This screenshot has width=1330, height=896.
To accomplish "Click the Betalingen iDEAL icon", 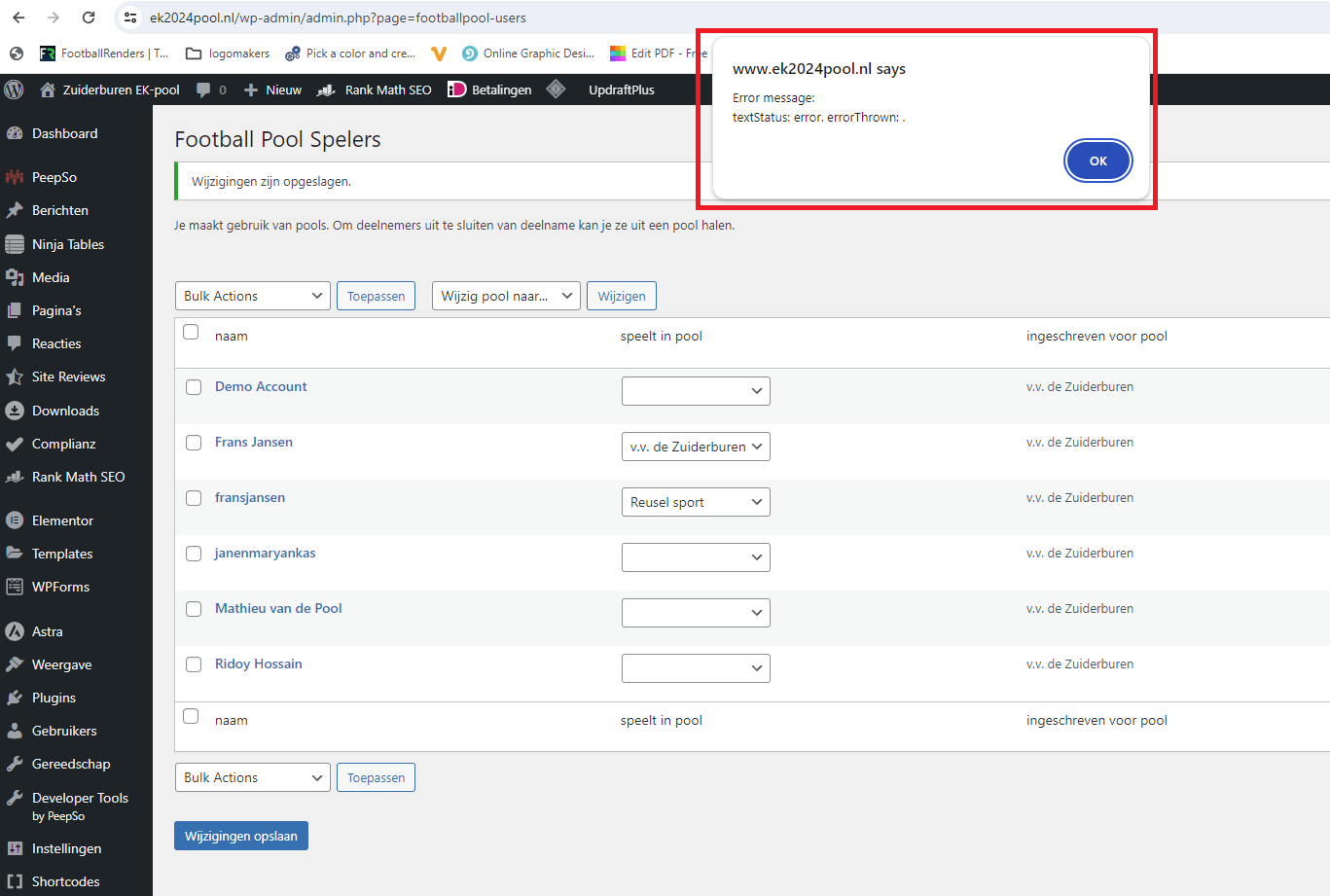I will [456, 90].
